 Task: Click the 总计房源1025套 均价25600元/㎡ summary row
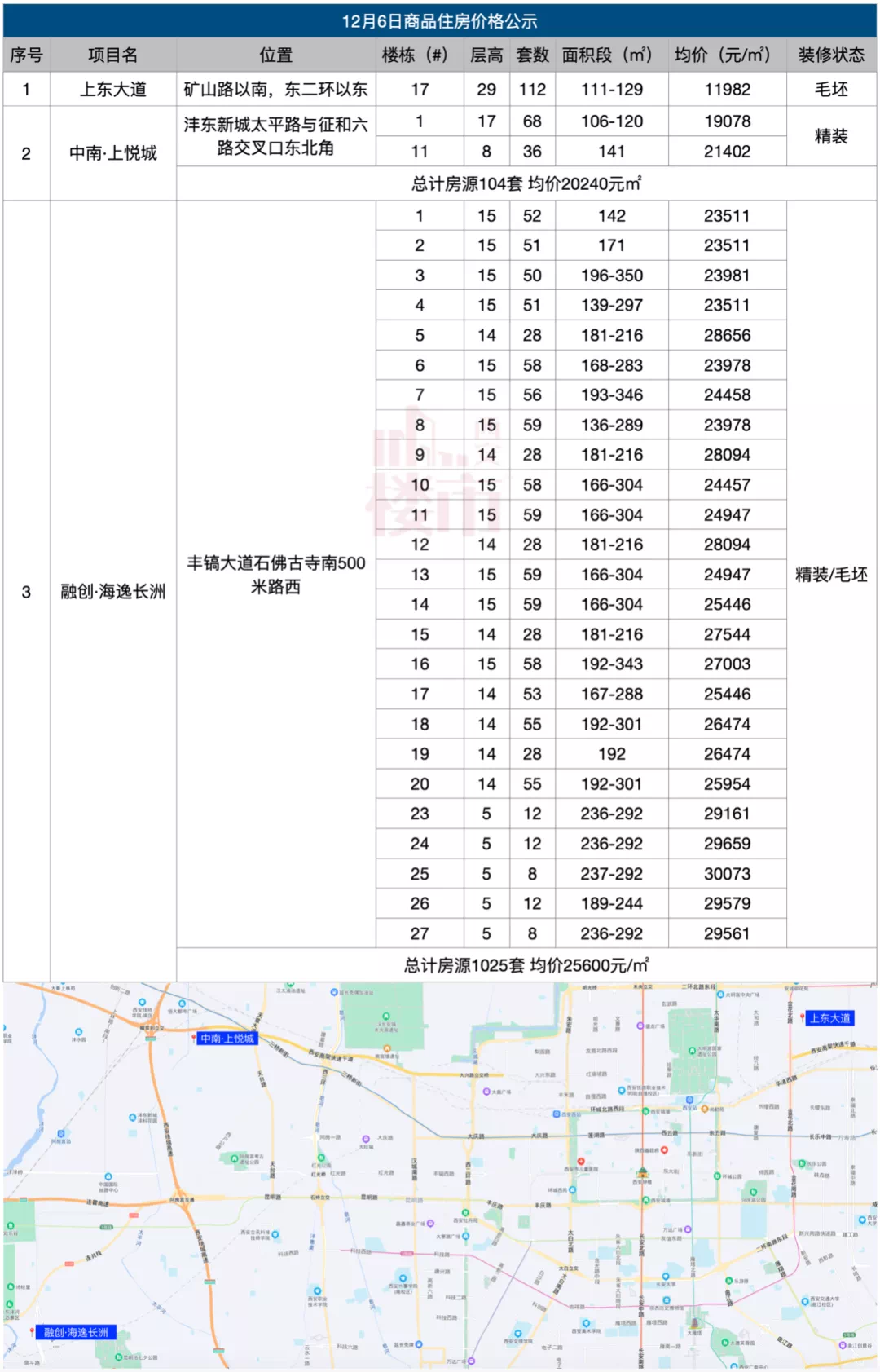(526, 964)
